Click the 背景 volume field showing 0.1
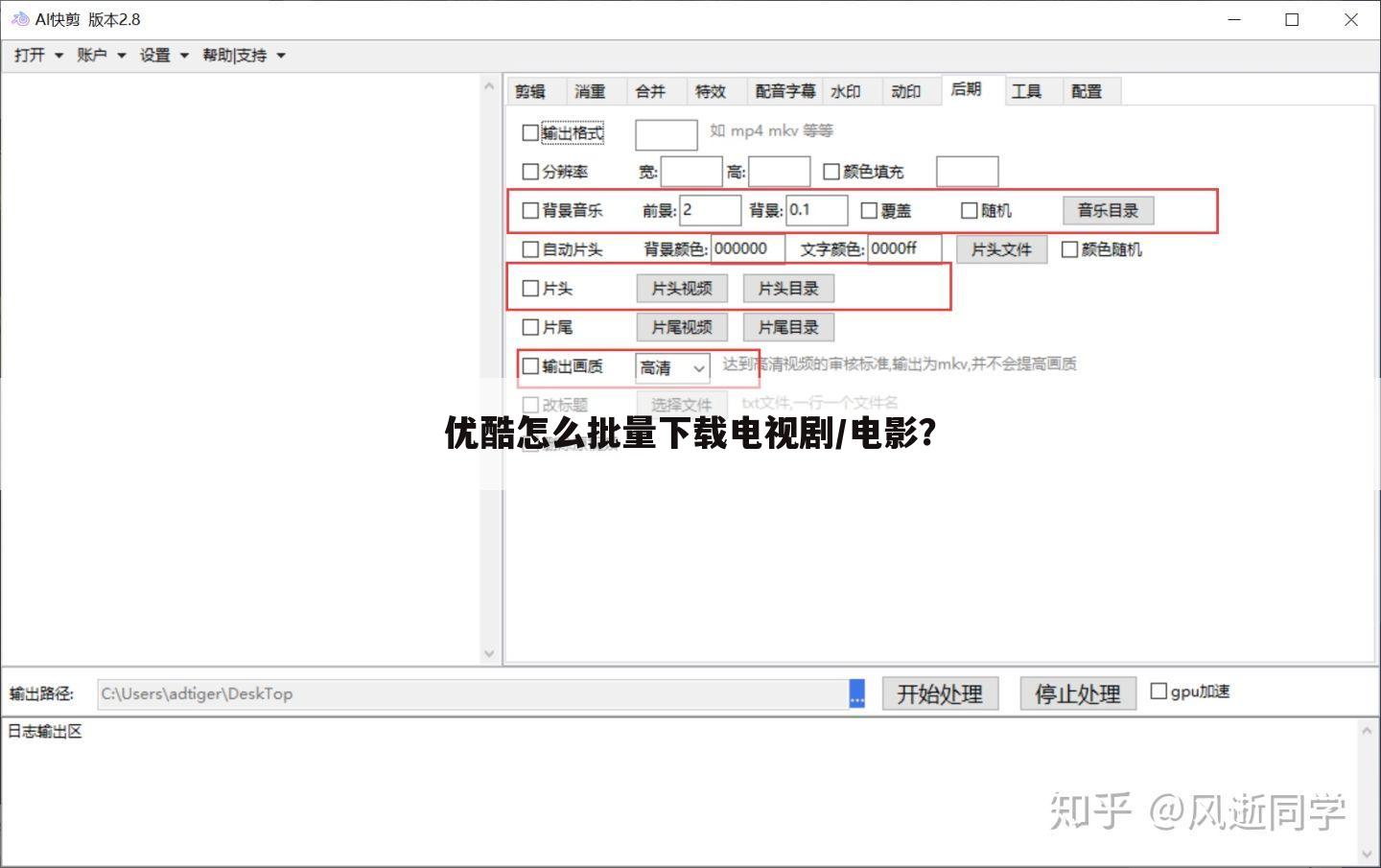This screenshot has height=868, width=1381. pos(817,210)
